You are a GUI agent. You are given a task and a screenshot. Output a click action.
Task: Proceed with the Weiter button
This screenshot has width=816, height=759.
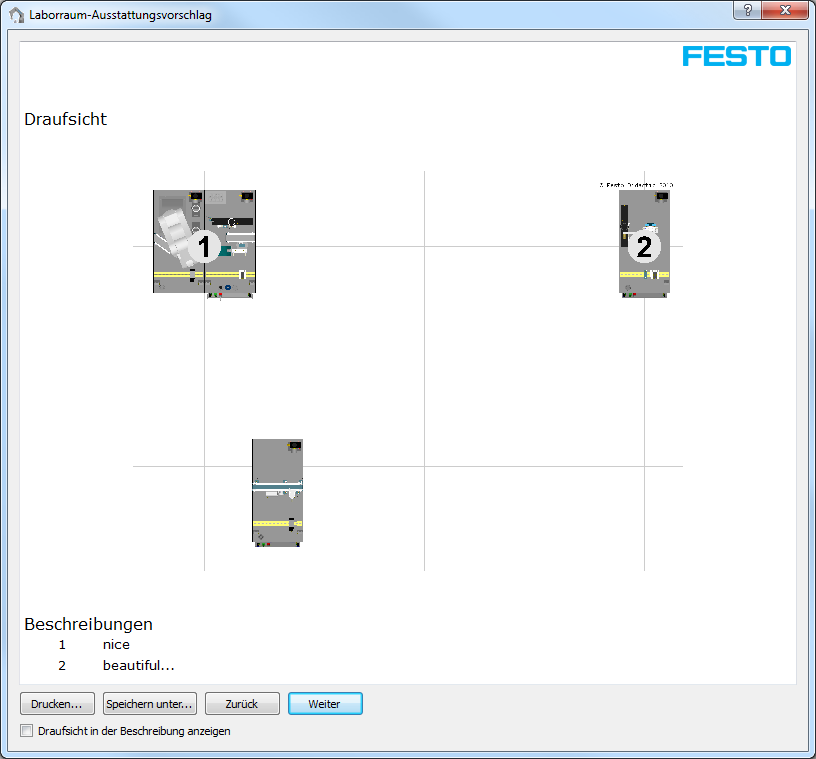pos(325,704)
